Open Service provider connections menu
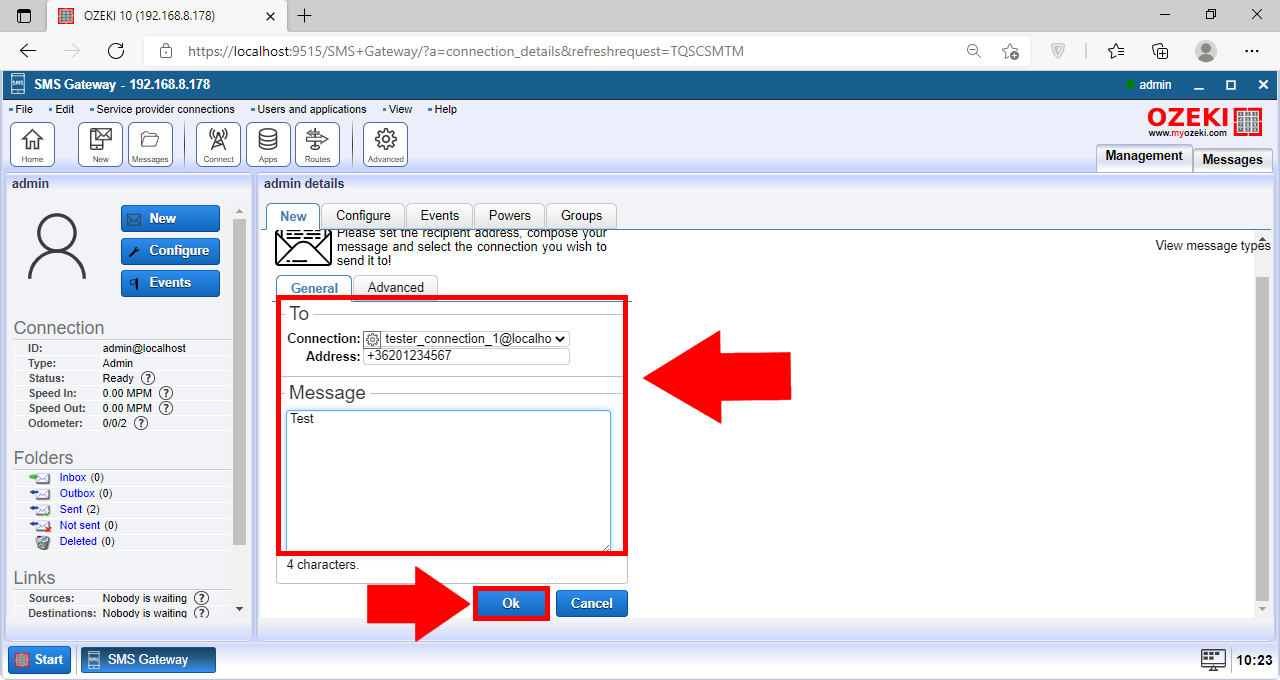The width and height of the screenshot is (1280, 680). (165, 109)
